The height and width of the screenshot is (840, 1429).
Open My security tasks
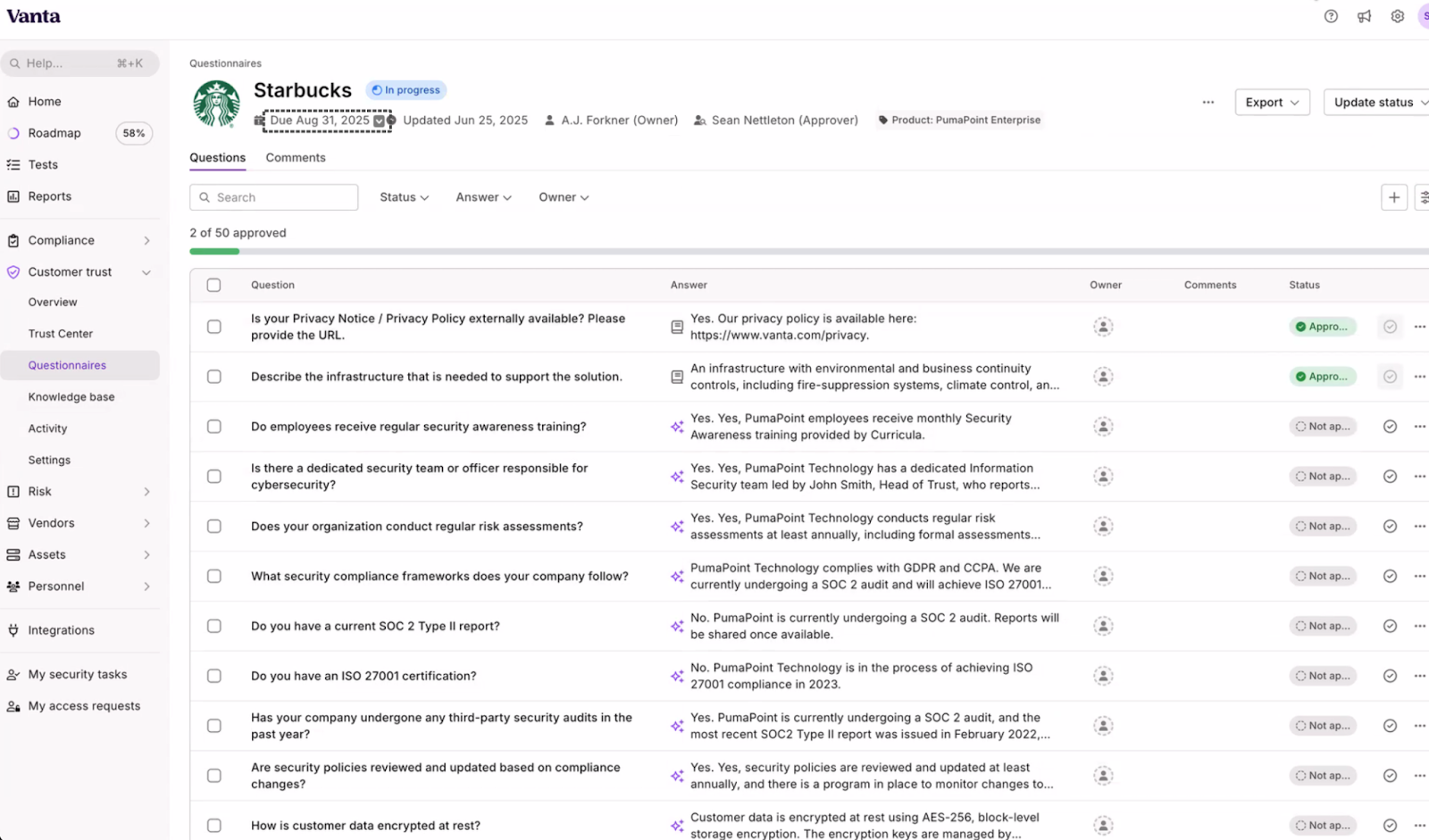point(79,675)
